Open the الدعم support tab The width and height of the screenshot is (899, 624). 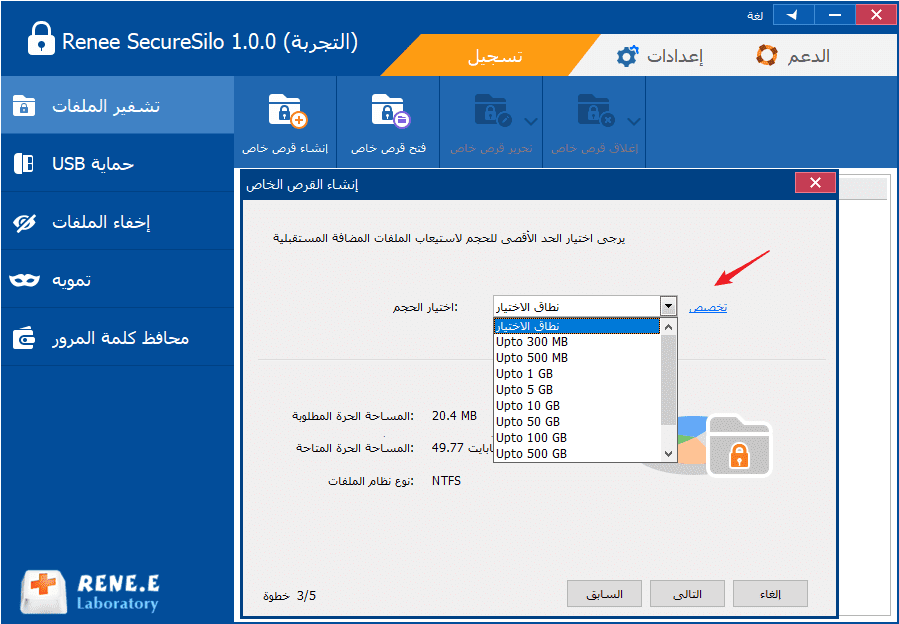792,56
